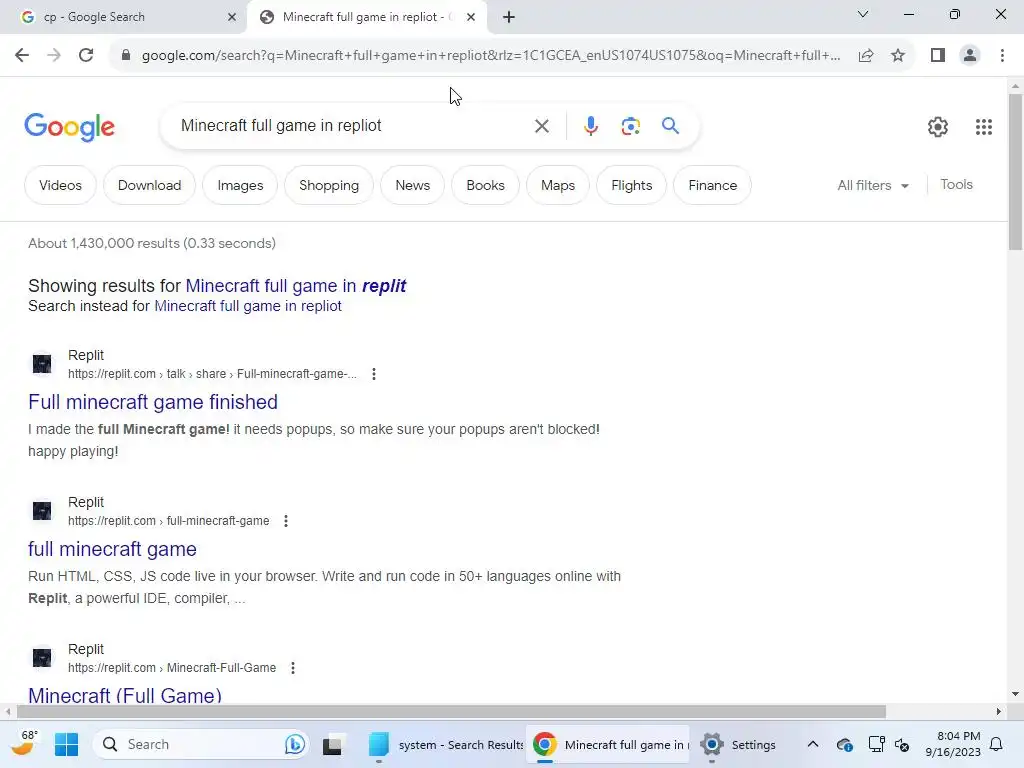Reload the current page
Viewport: 1024px width, 768px height.
click(x=86, y=55)
